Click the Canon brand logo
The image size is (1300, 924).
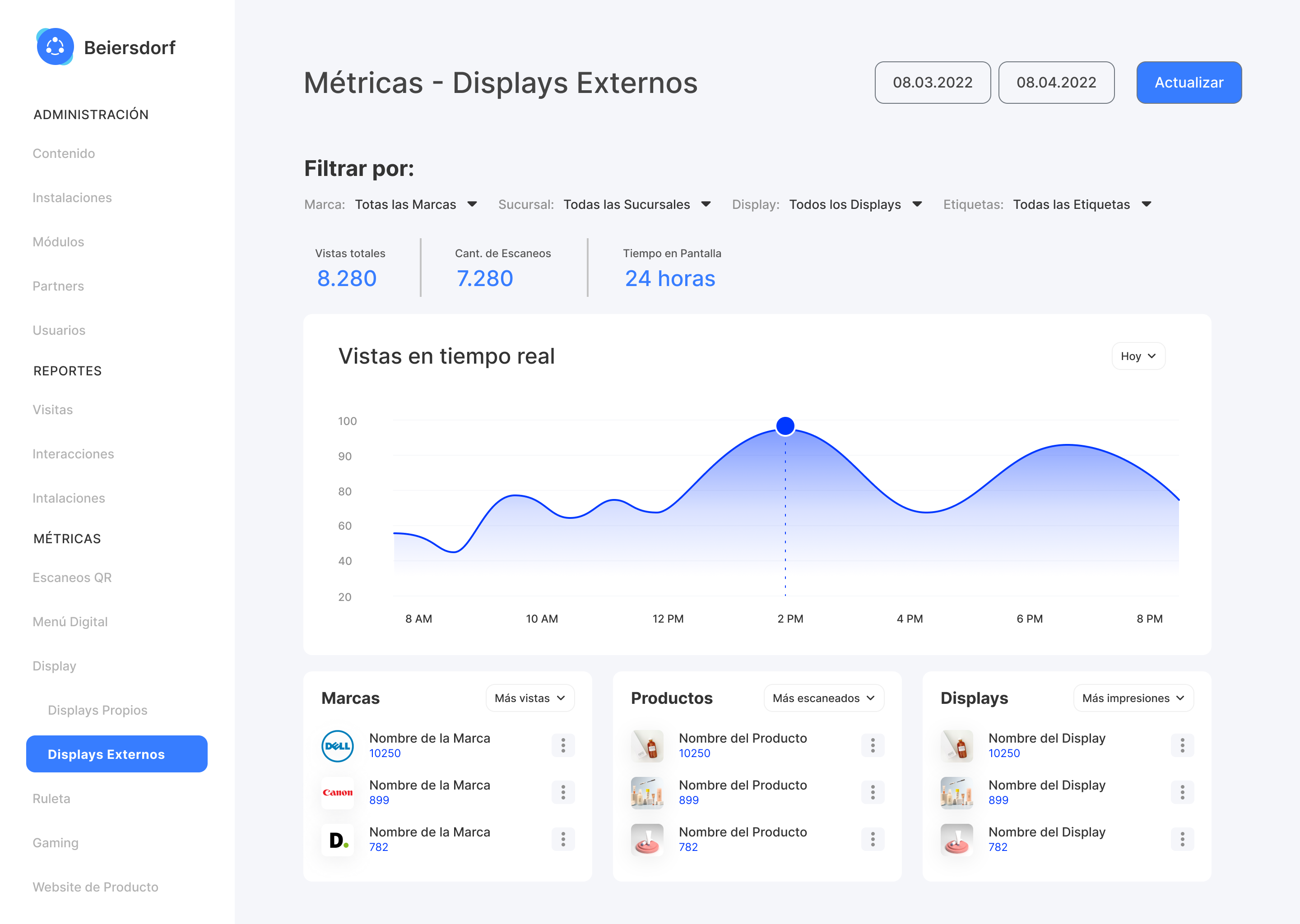coord(338,793)
